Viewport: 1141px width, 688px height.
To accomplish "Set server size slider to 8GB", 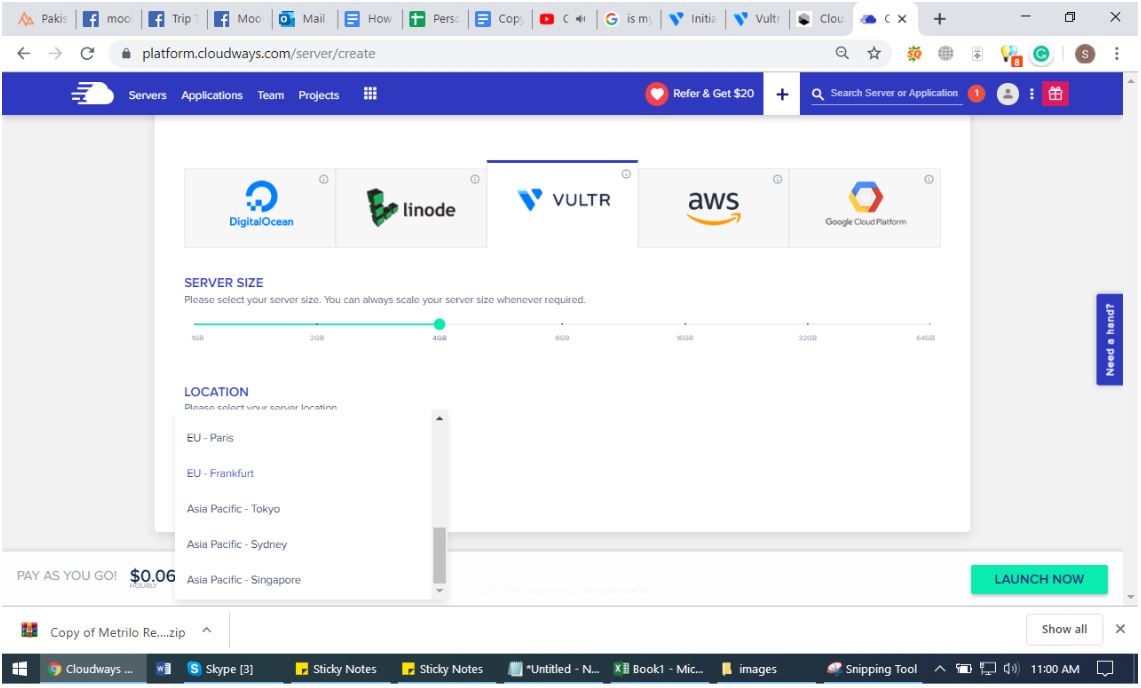I will [562, 324].
